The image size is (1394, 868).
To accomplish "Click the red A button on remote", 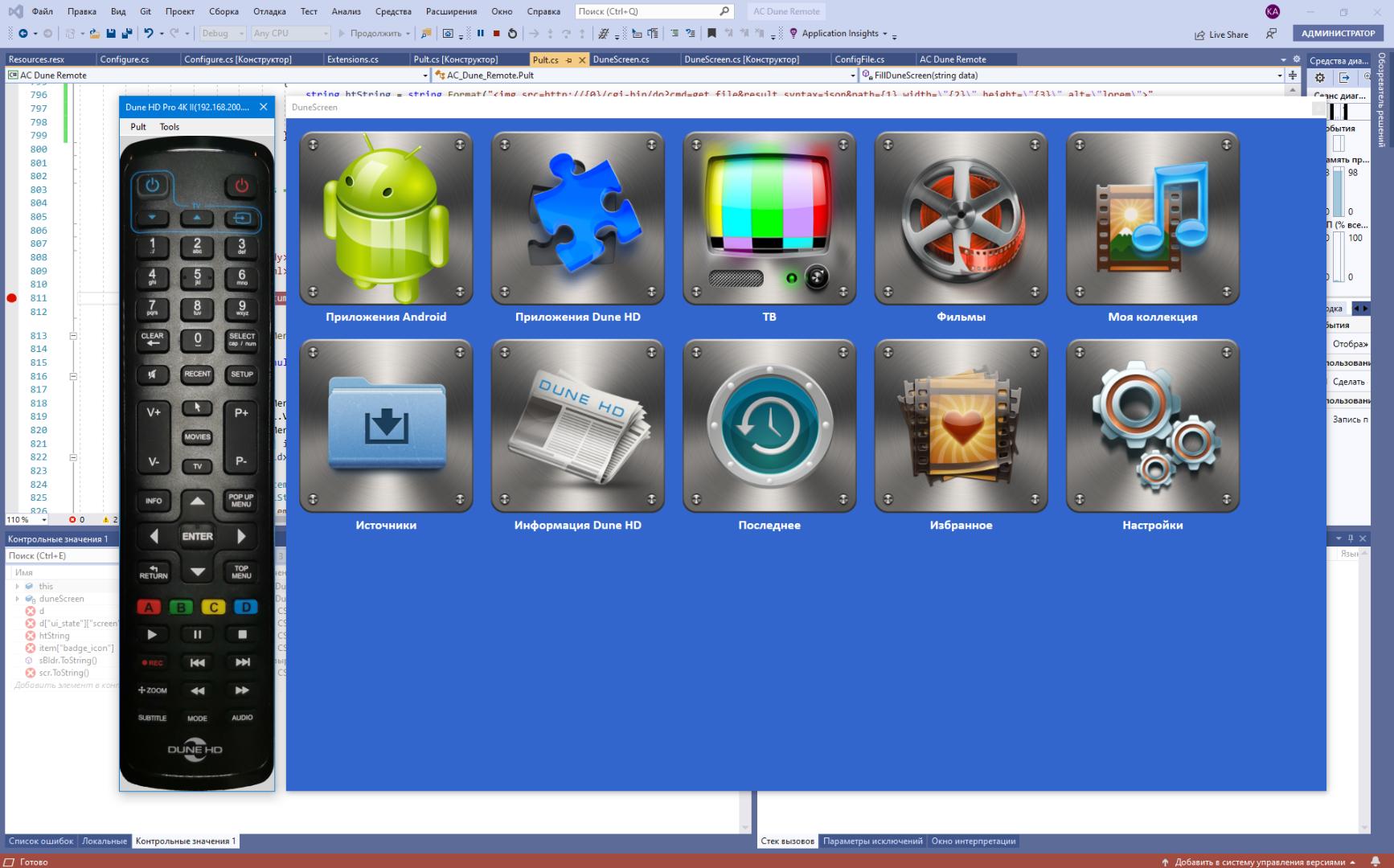I will (149, 607).
